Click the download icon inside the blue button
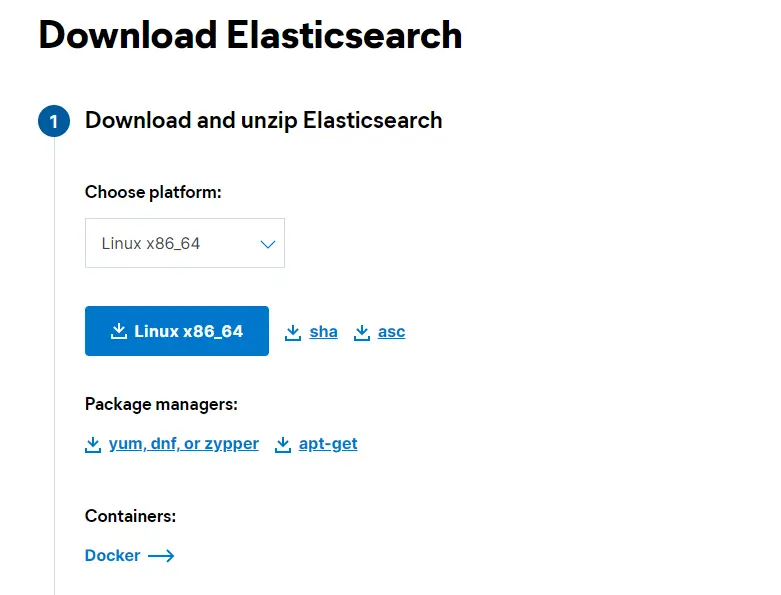 pos(119,331)
